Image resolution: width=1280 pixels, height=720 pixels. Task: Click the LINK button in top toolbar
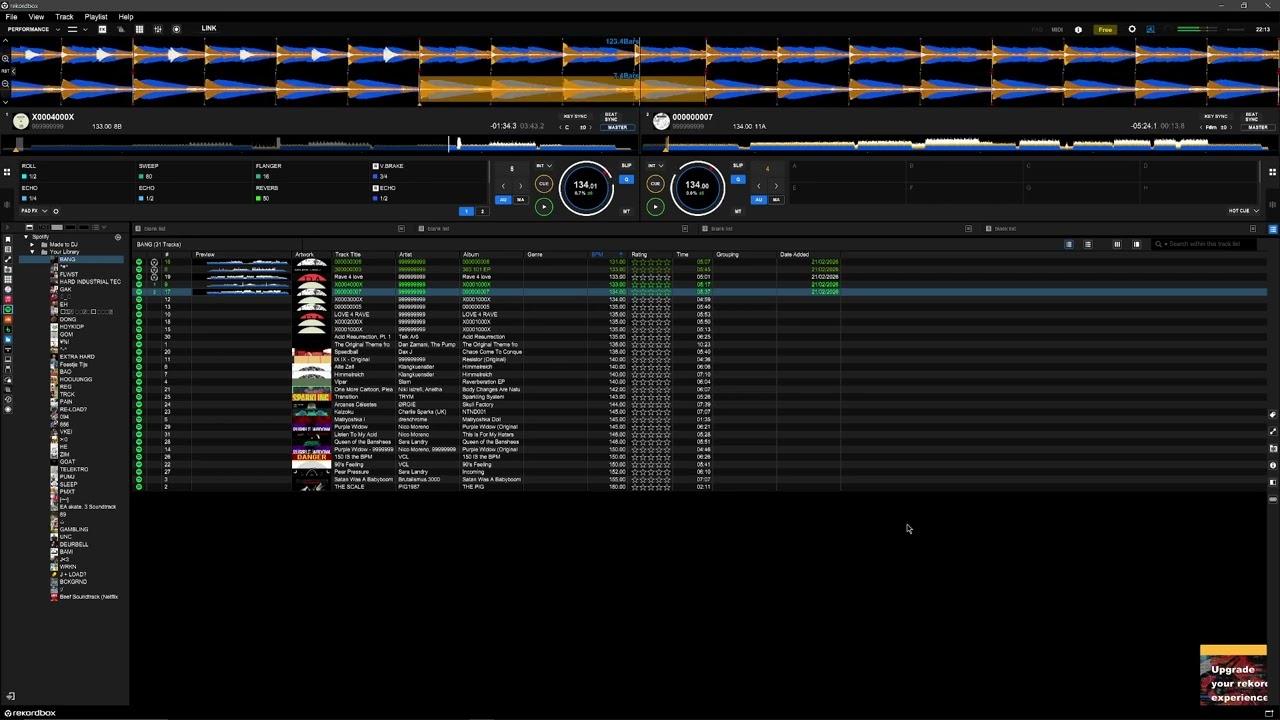(209, 28)
